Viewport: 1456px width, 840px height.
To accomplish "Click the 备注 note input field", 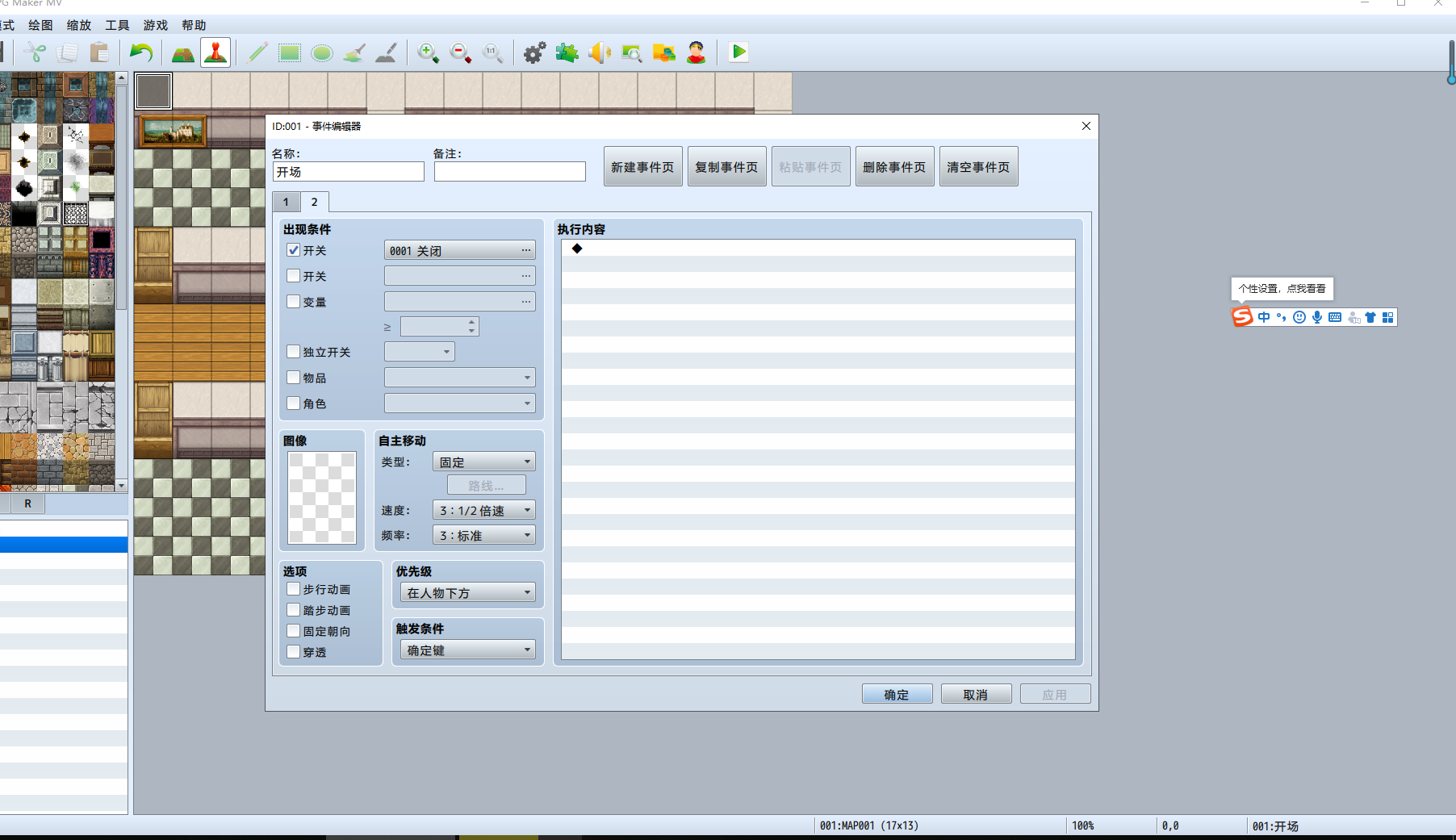I will (x=510, y=172).
